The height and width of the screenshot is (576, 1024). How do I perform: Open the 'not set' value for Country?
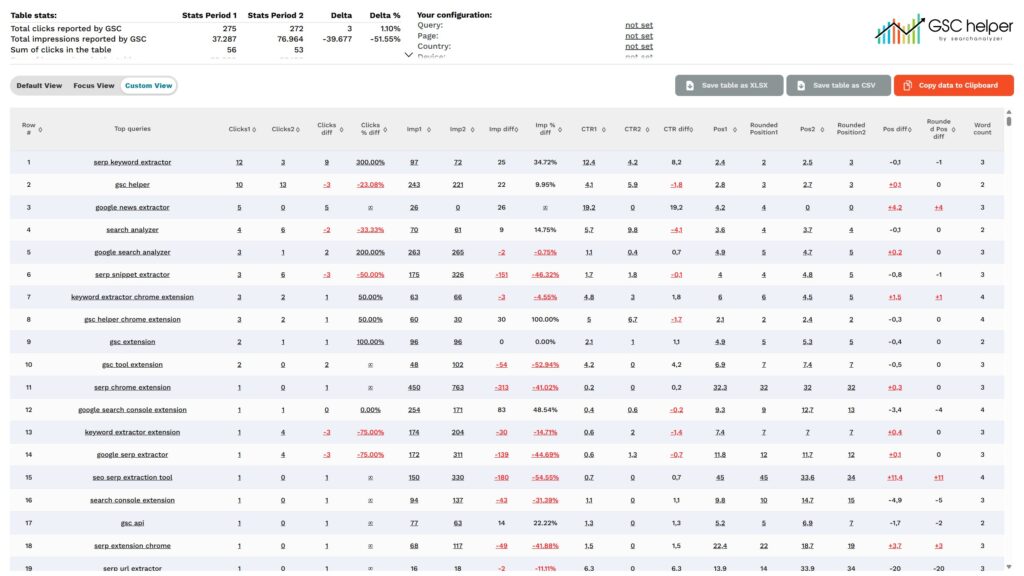point(638,47)
